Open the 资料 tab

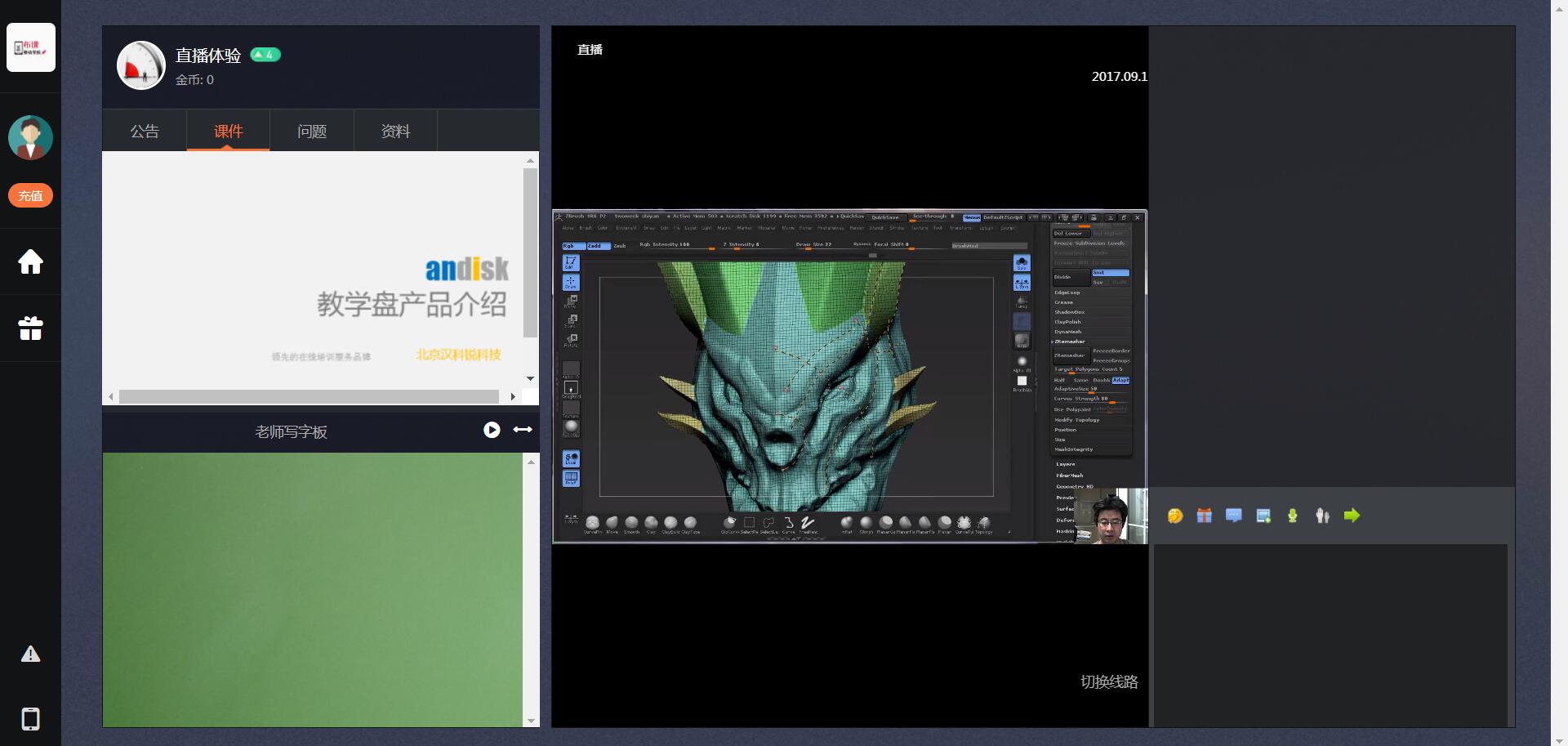coord(395,132)
